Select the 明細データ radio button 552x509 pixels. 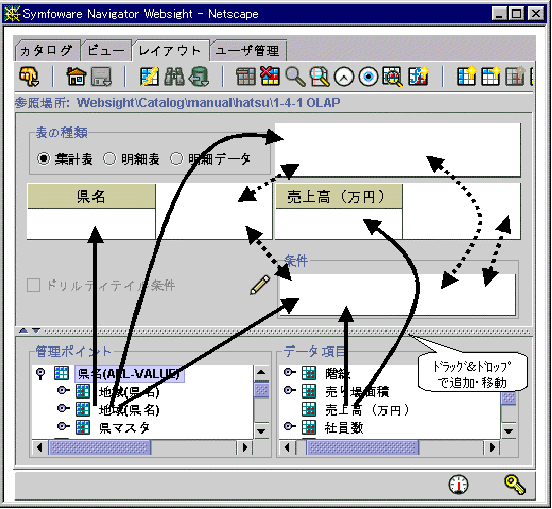tap(177, 159)
